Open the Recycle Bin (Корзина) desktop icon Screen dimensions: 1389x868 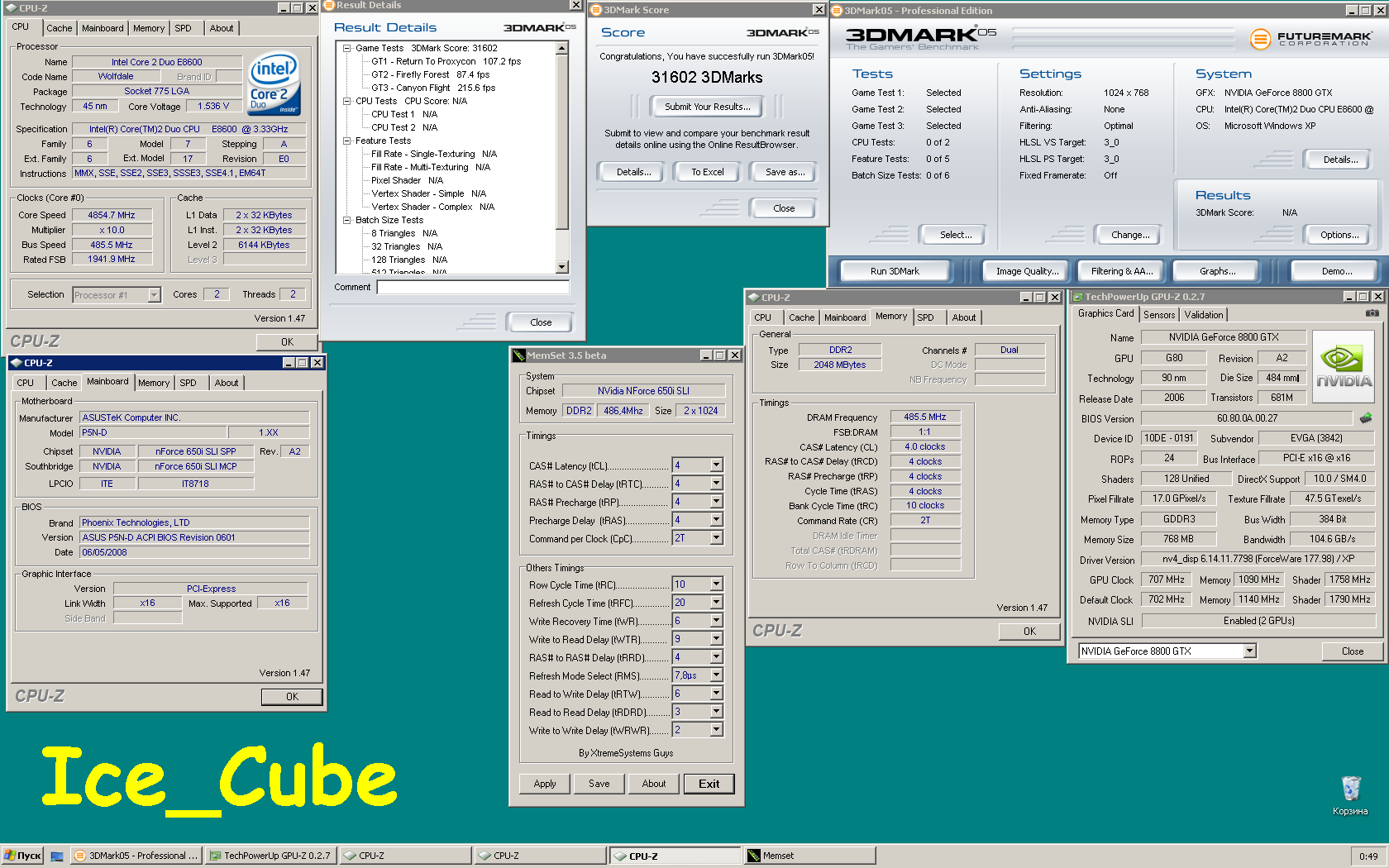pos(1350,795)
